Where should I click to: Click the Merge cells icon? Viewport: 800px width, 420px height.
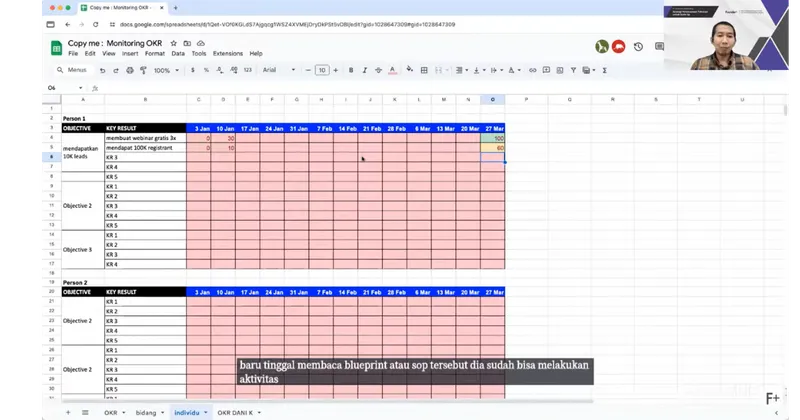tap(438, 70)
